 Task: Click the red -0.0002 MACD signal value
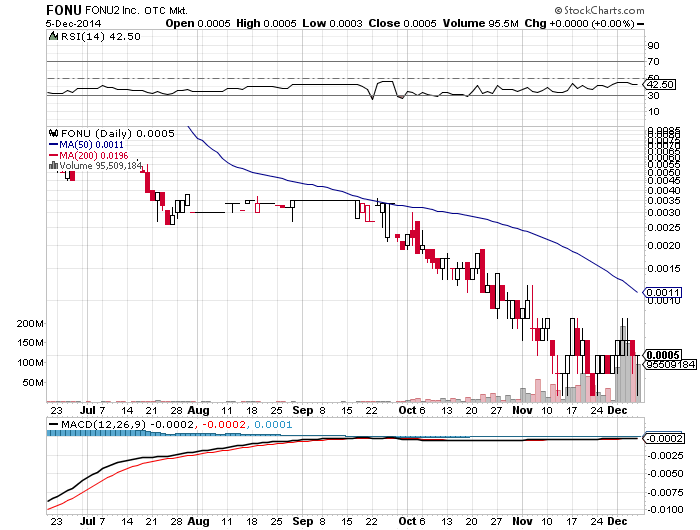[224, 424]
